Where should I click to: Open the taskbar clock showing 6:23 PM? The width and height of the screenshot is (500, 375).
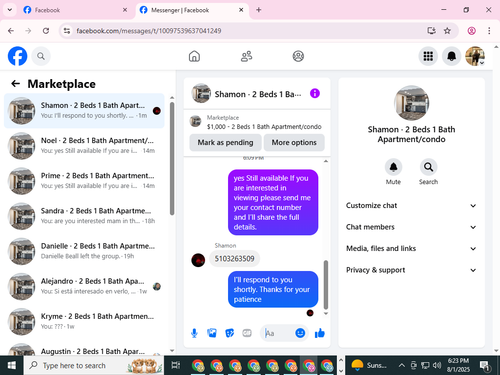[458, 365]
